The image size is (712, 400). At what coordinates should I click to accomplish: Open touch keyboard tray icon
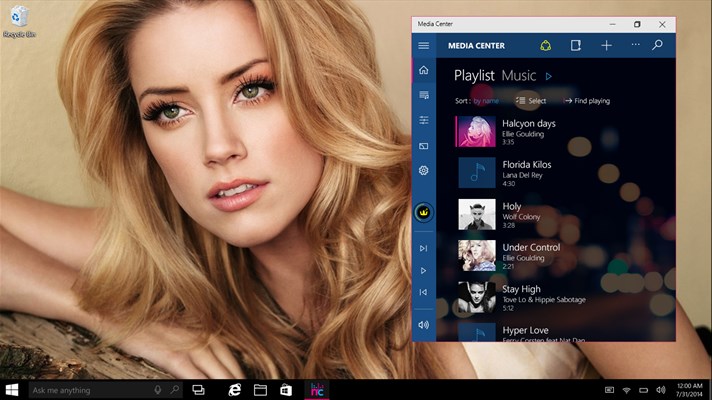tap(609, 390)
